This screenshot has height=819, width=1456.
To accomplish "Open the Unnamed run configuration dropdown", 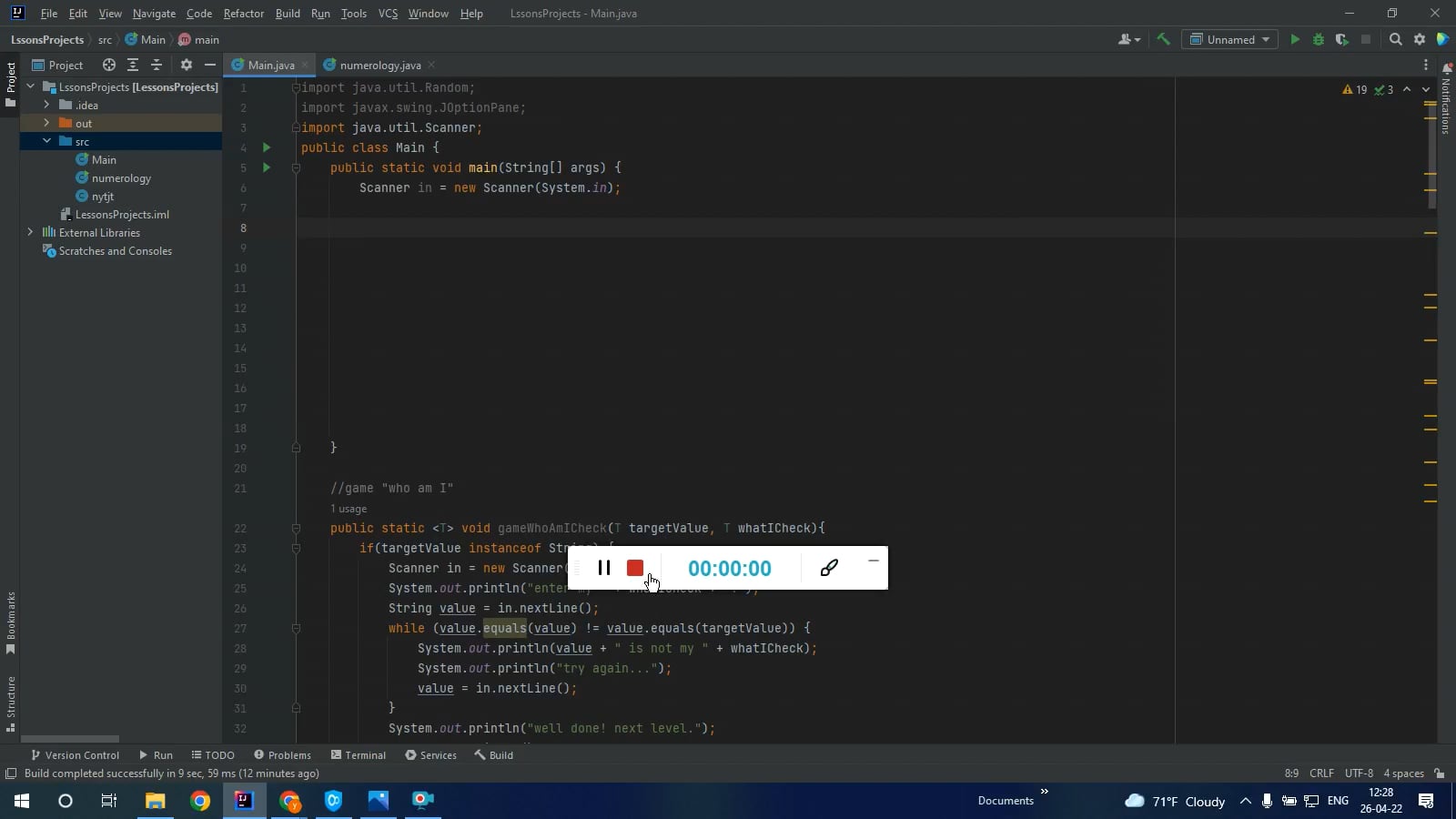I will [1230, 39].
